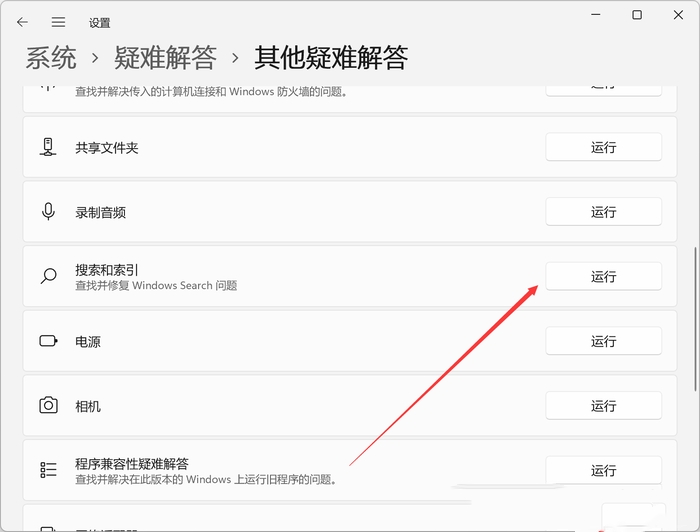Click the camera icon for 相机

coord(48,406)
